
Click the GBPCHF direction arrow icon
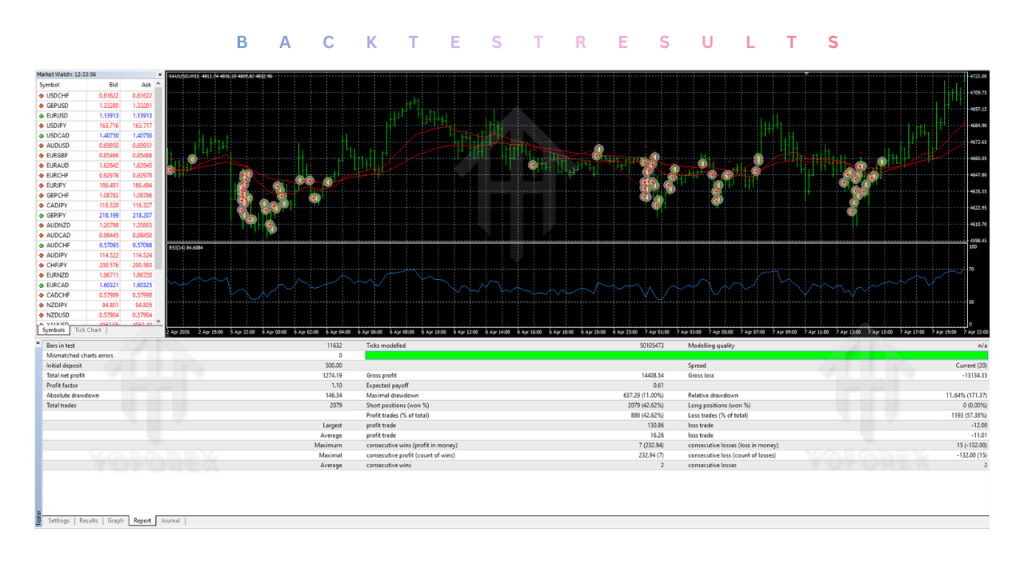pos(42,195)
